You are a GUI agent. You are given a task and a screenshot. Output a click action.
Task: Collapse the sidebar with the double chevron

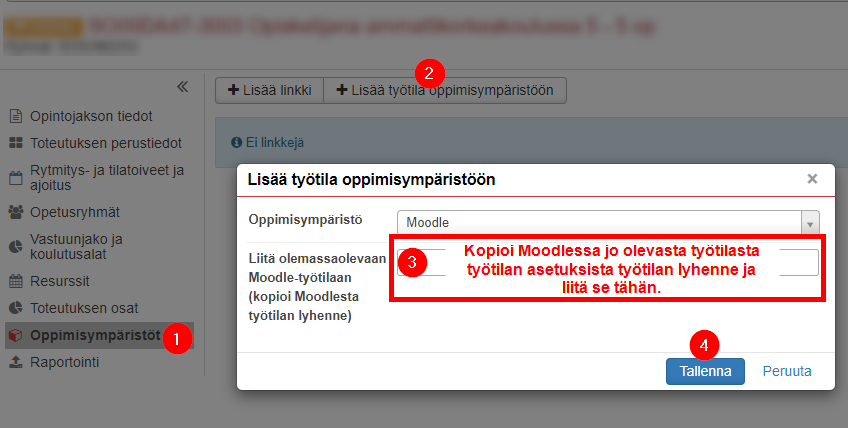pos(182,87)
